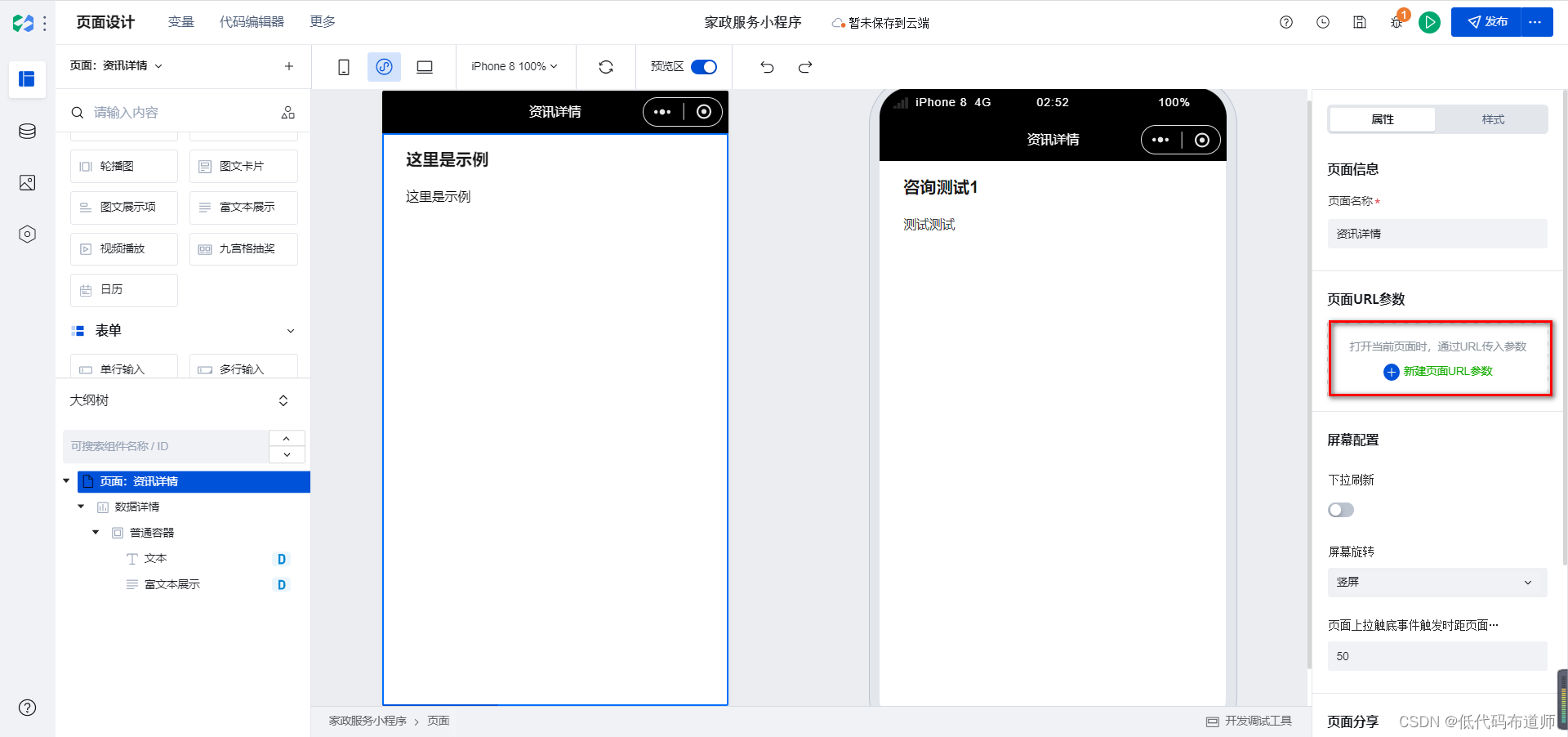Open the data source sidebar icon
Viewport: 1568px width, 737px height.
point(27,131)
